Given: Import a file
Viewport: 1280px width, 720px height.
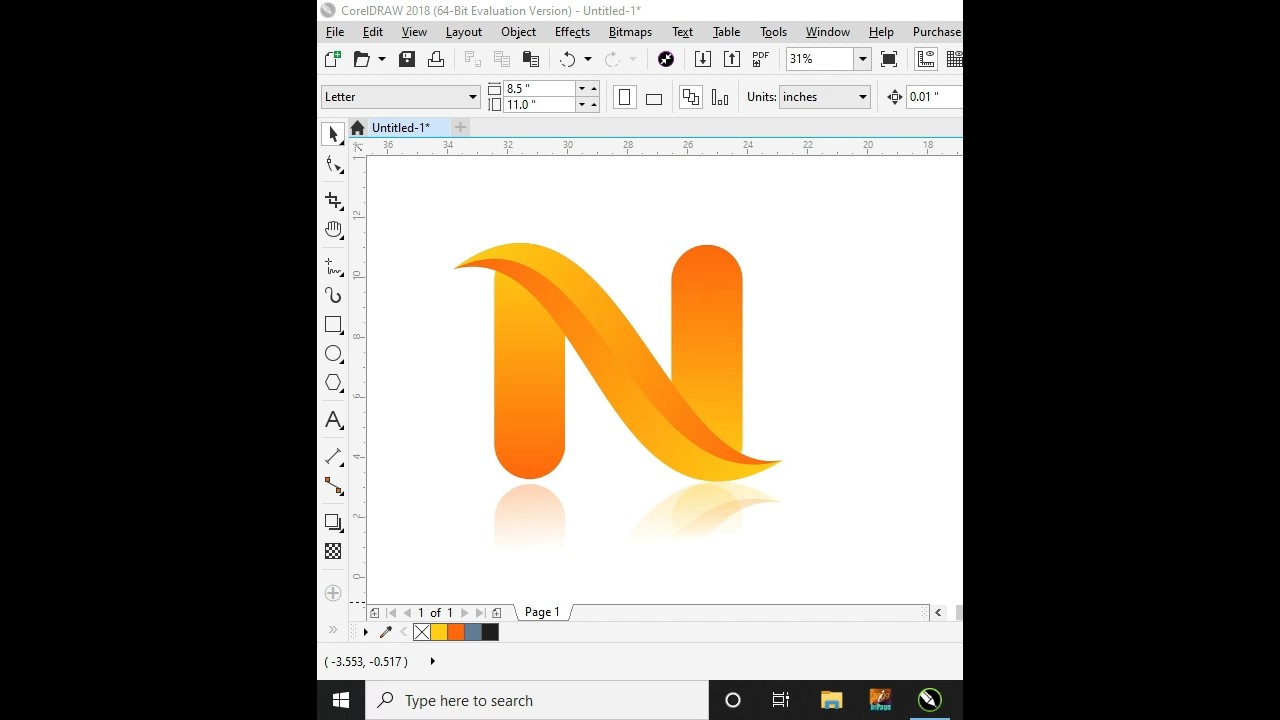Looking at the screenshot, I should [x=703, y=59].
